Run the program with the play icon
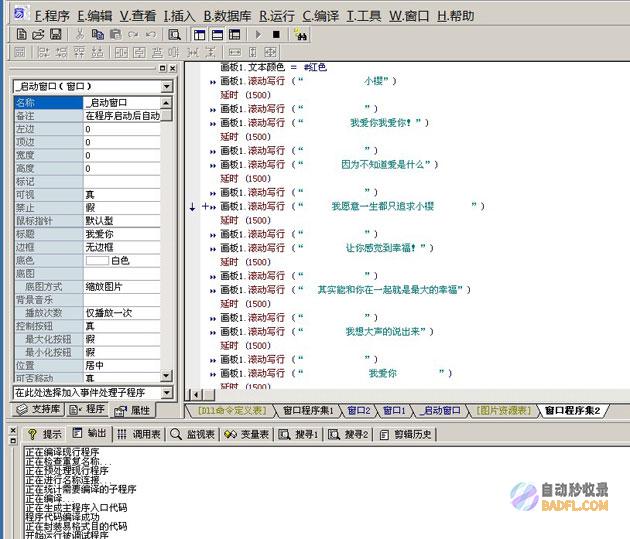 point(258,35)
